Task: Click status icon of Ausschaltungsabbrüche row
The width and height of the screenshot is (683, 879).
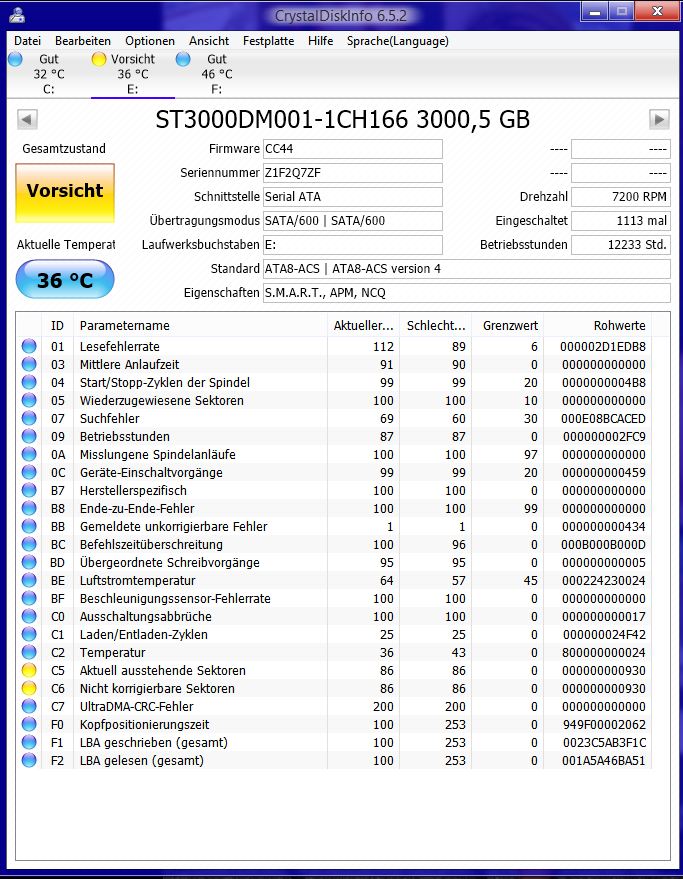Action: (x=29, y=616)
